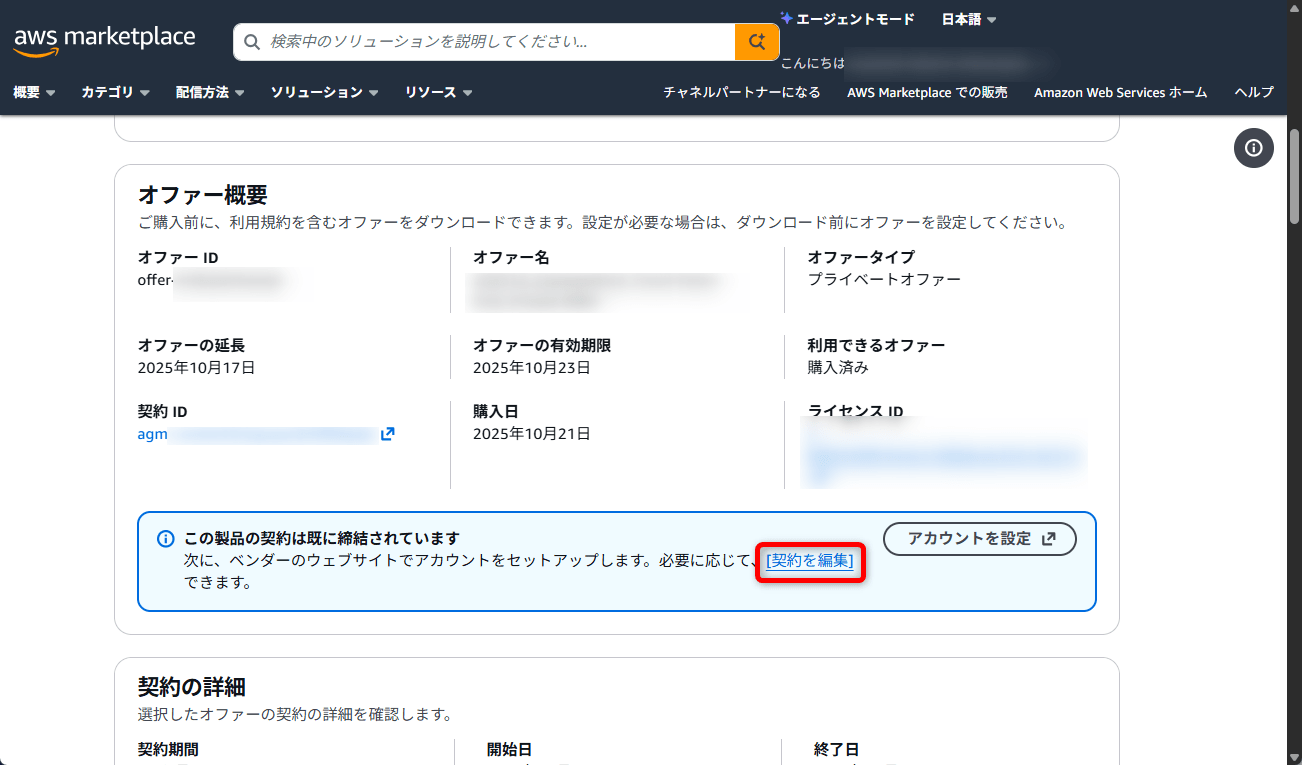Screen dimensions: 1302x765
Task: Select the オファーの有効期限 label
Action: tap(542, 345)
